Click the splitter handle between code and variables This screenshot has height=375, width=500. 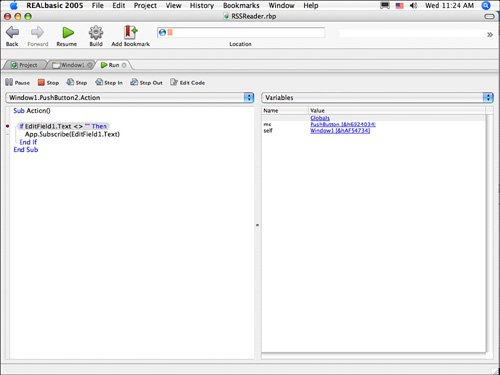click(257, 225)
